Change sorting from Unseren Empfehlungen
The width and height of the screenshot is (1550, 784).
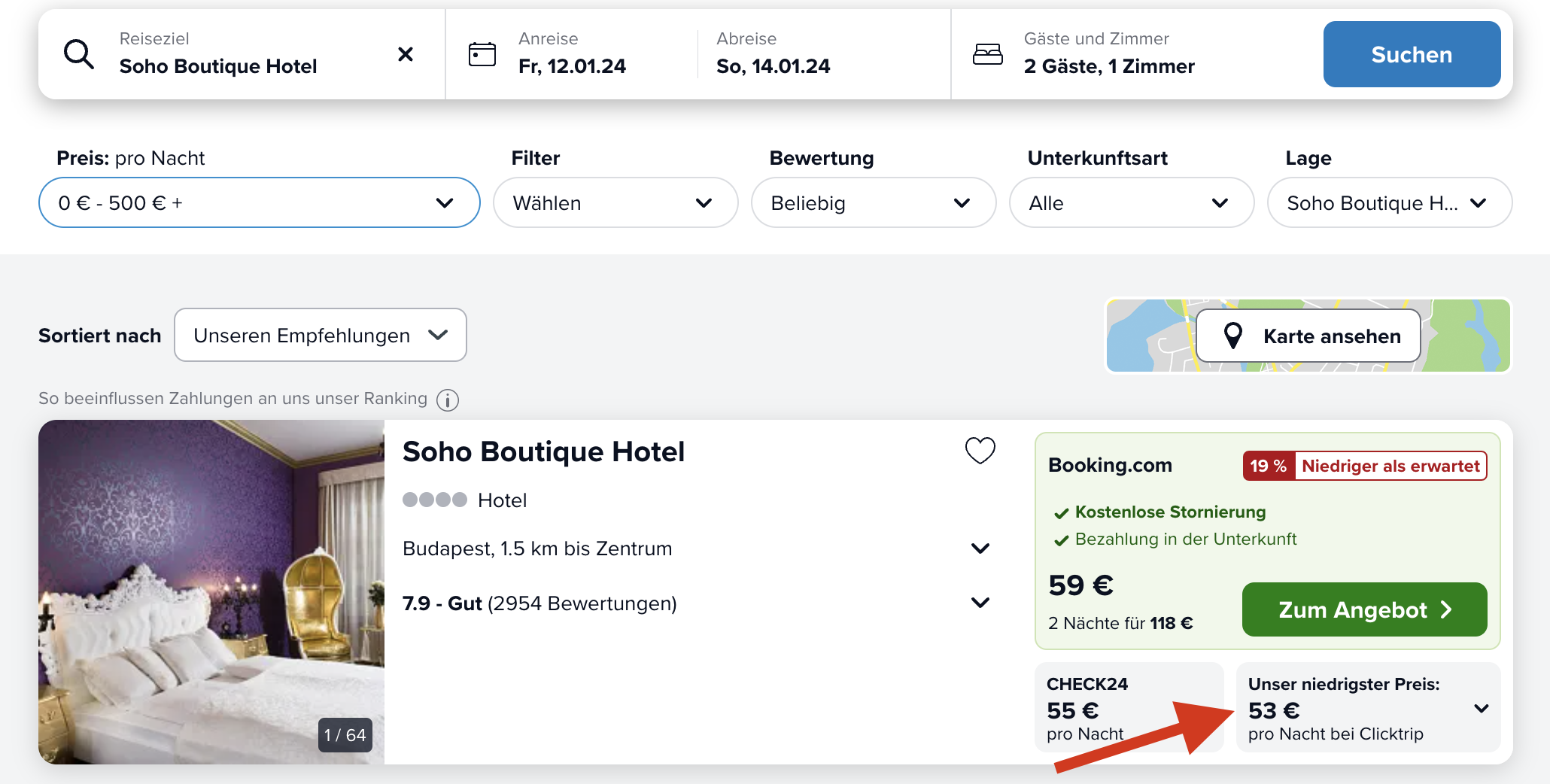320,335
